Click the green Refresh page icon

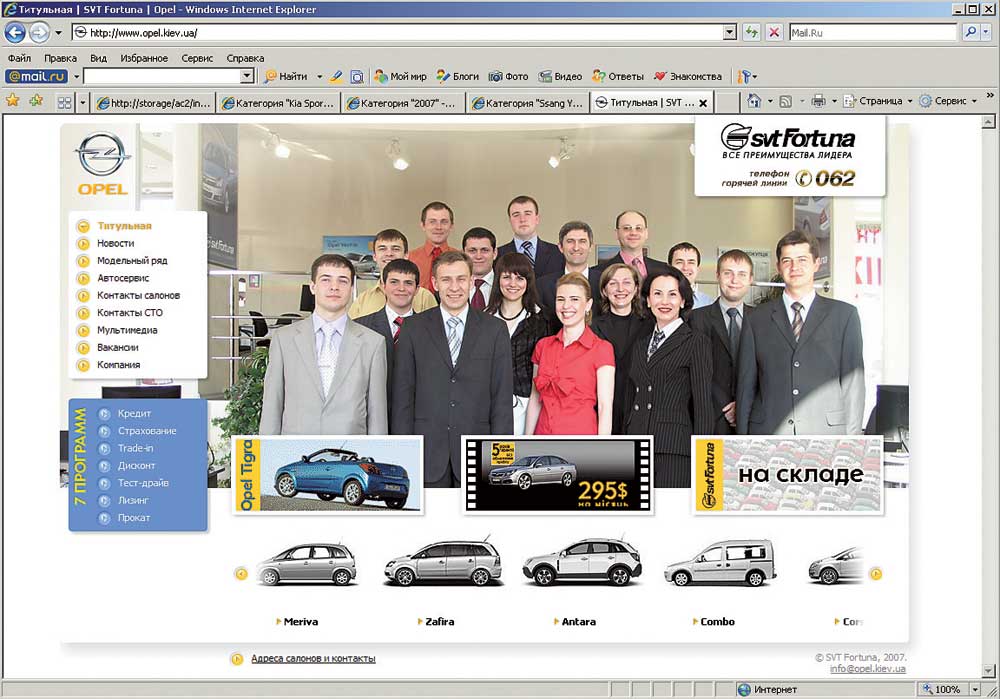(752, 32)
